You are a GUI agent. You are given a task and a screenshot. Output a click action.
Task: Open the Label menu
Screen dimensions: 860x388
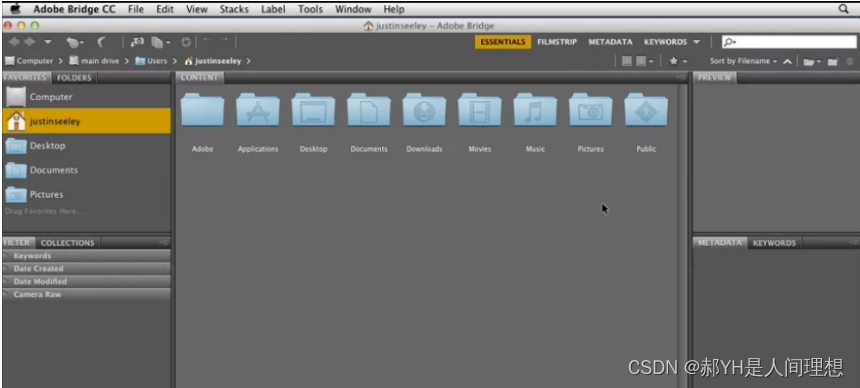[273, 9]
